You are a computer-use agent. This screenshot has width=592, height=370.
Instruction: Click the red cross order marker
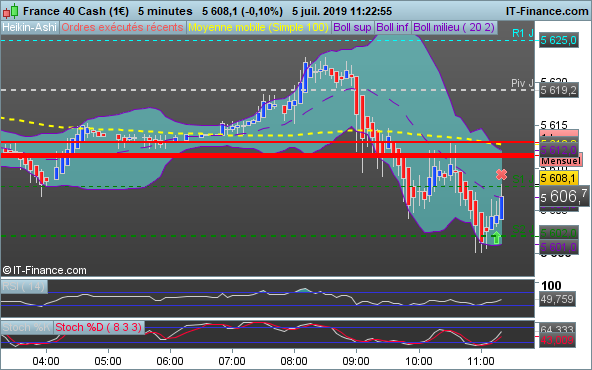[x=501, y=174]
